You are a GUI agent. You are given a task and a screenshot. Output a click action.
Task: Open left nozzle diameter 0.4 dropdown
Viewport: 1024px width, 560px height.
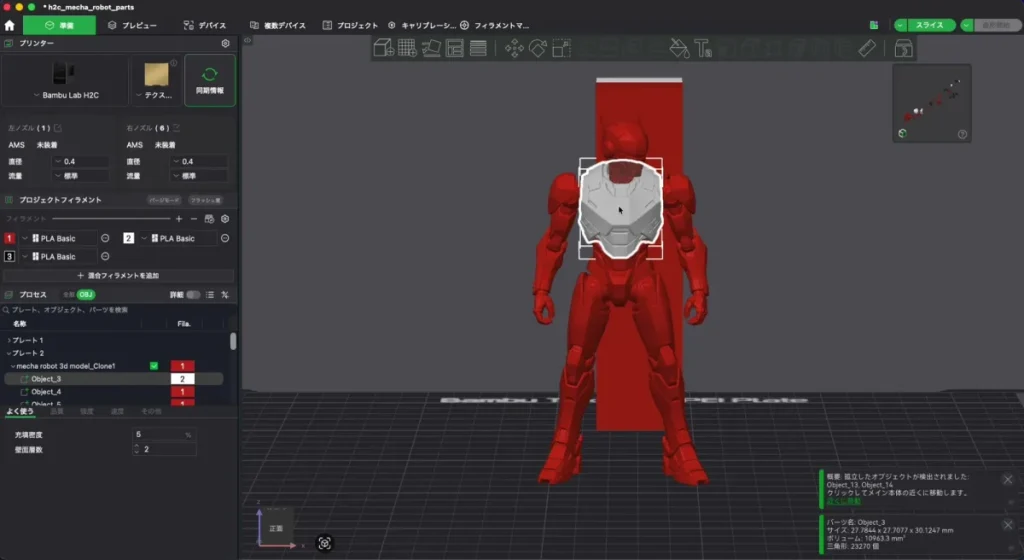[x=82, y=161]
